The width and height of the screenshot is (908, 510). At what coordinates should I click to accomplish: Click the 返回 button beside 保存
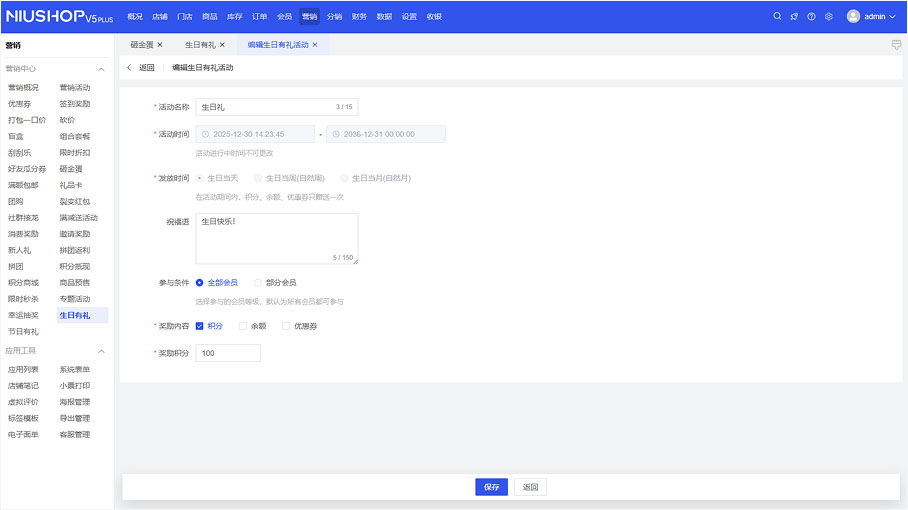(x=530, y=487)
